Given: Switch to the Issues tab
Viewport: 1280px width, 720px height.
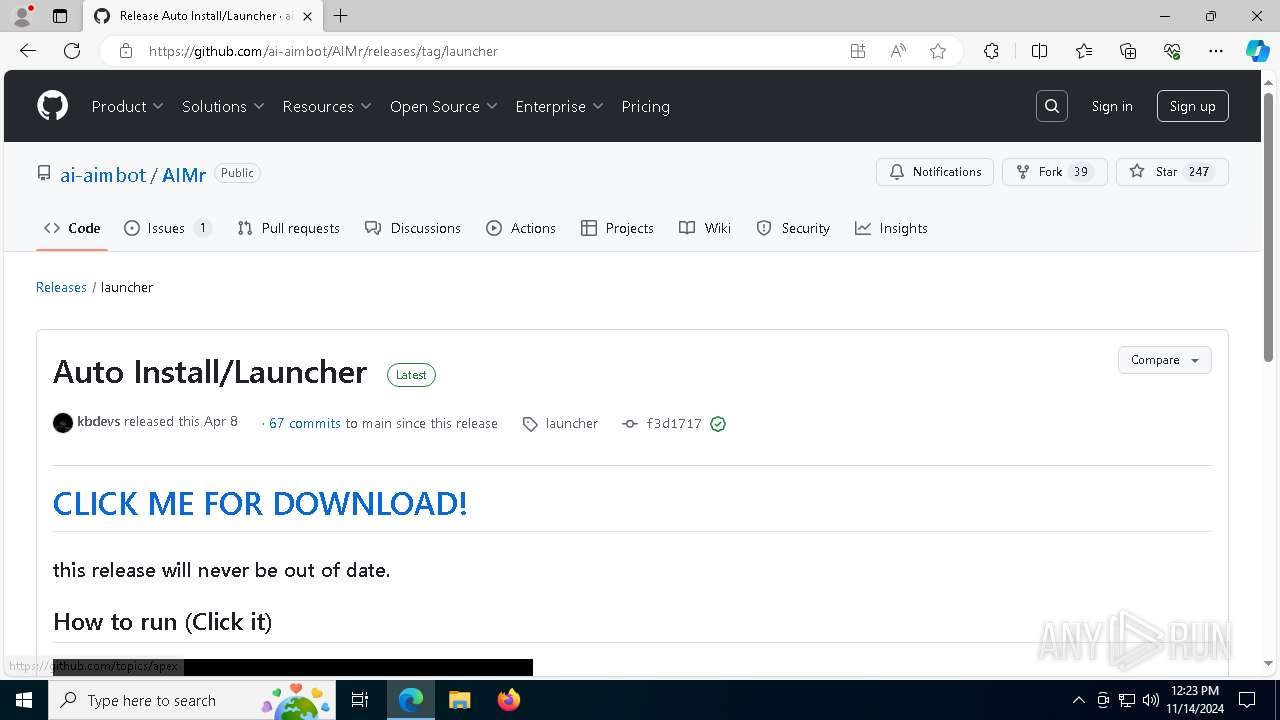Looking at the screenshot, I should 167,228.
